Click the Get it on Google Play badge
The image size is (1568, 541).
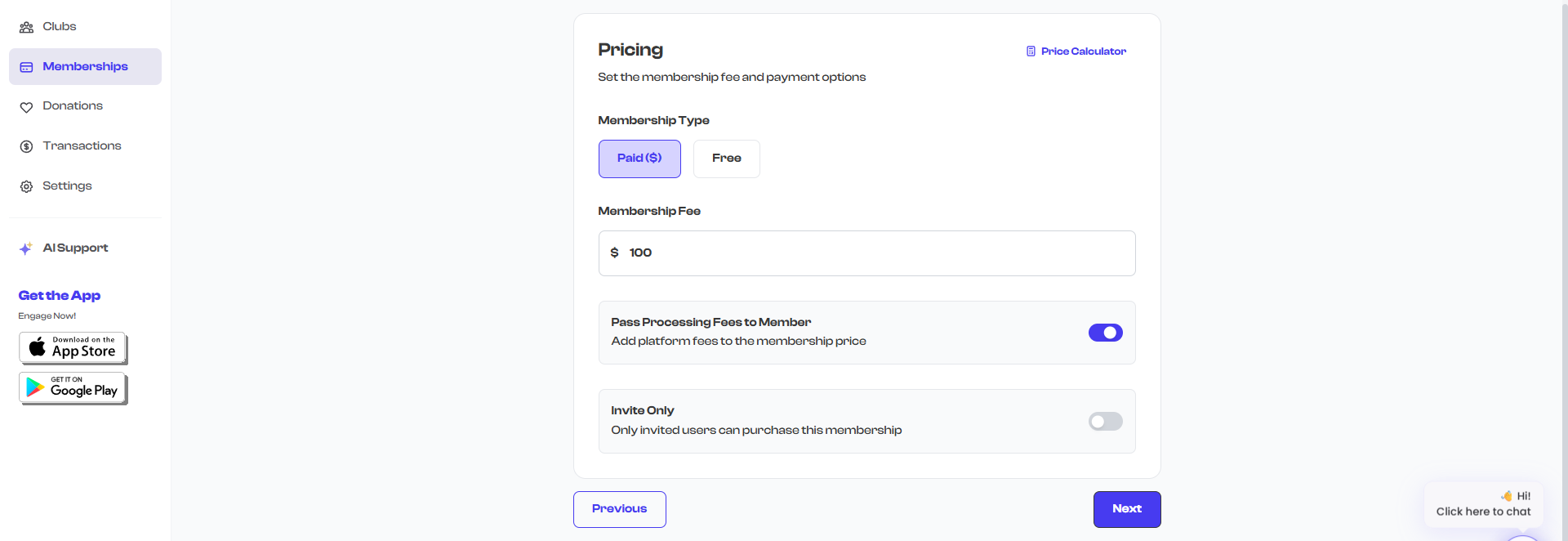click(73, 388)
